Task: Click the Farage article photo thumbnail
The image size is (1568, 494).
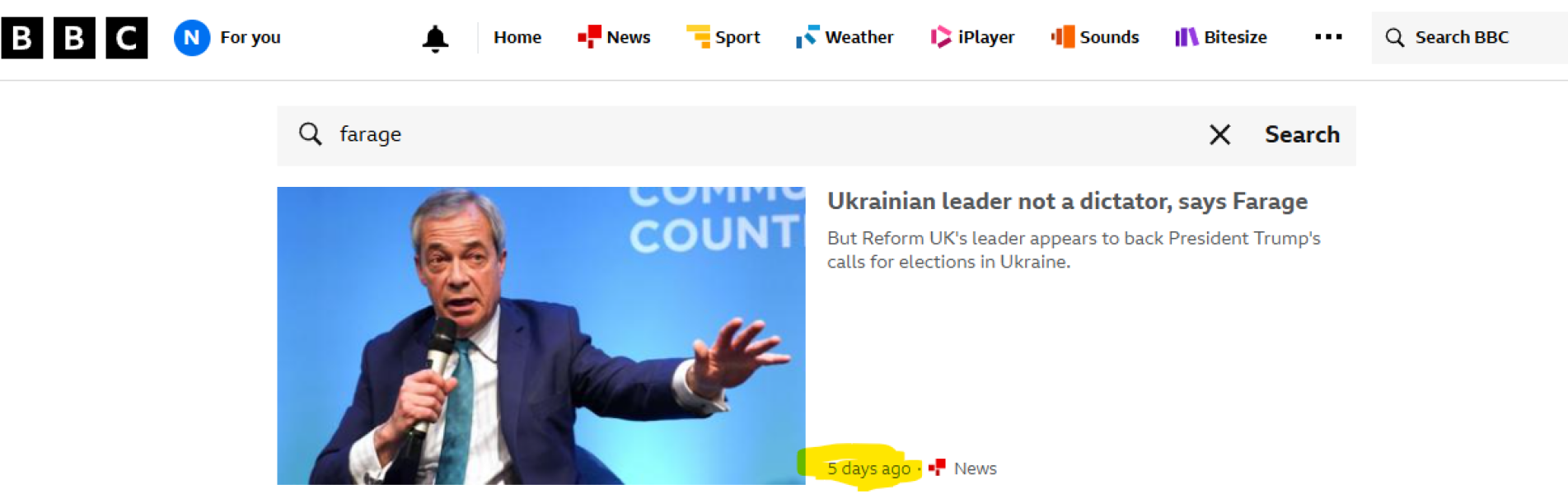Action: pyautogui.click(x=541, y=336)
